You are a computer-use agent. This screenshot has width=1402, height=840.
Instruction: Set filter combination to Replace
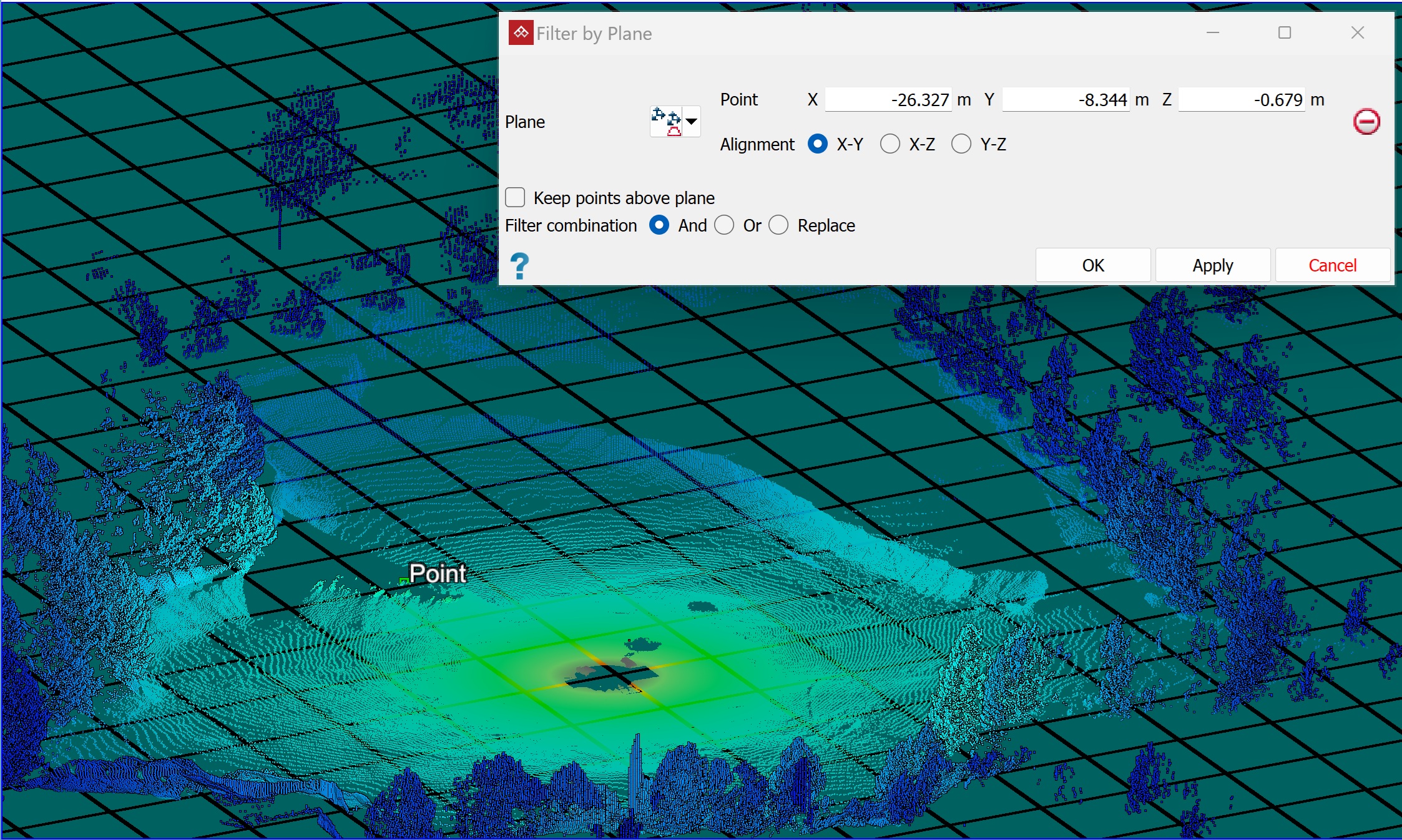778,225
